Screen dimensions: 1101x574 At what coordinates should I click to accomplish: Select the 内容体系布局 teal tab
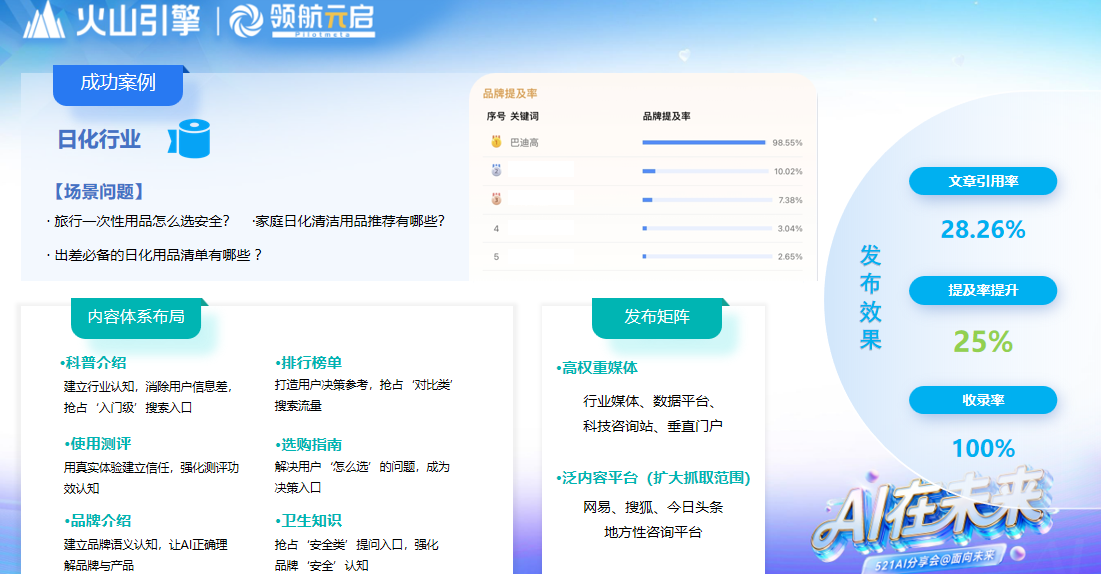[136, 318]
